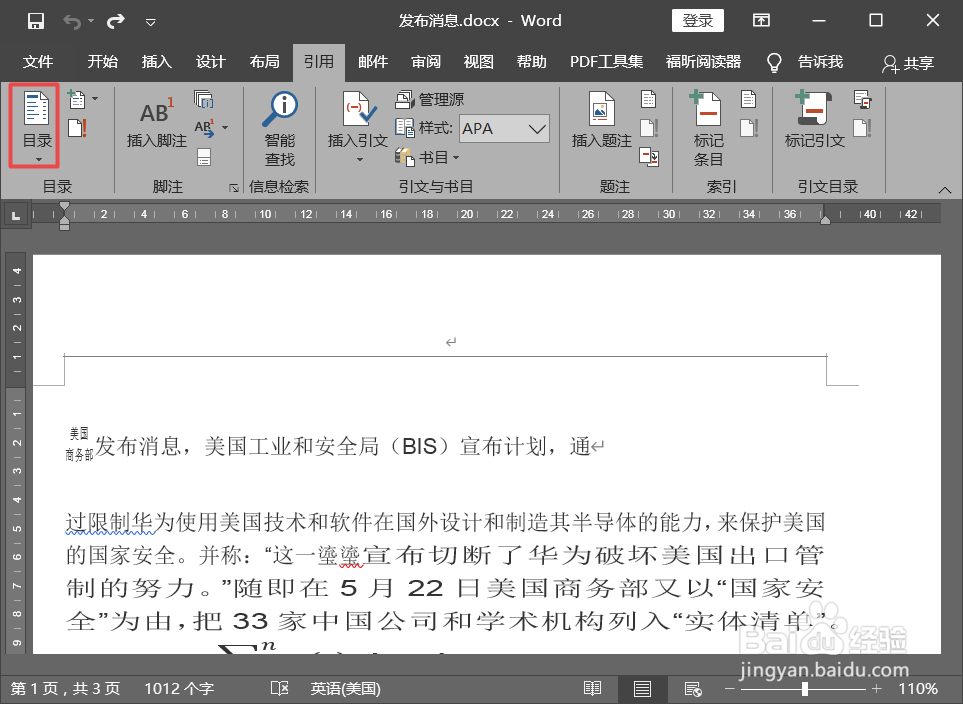Switch to Read Mode view

[592, 689]
